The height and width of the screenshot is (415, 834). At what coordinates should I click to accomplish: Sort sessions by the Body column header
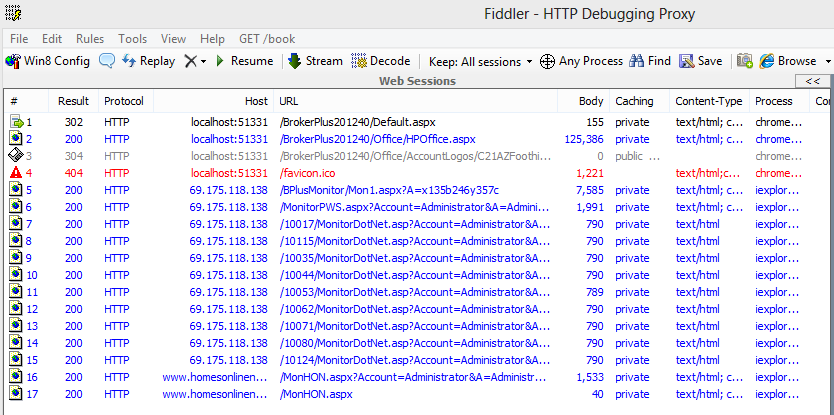point(592,101)
